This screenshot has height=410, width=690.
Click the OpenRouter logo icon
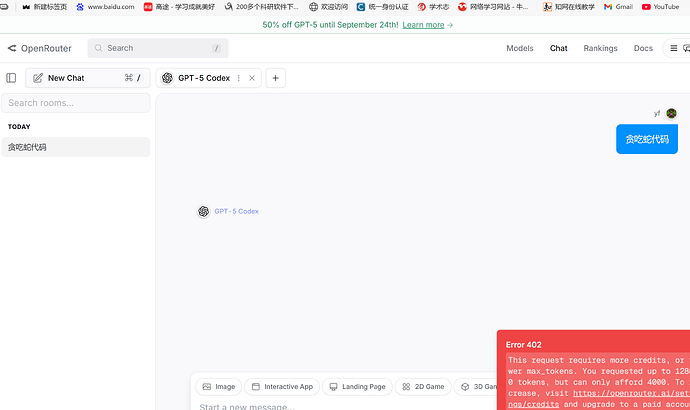[x=12, y=48]
